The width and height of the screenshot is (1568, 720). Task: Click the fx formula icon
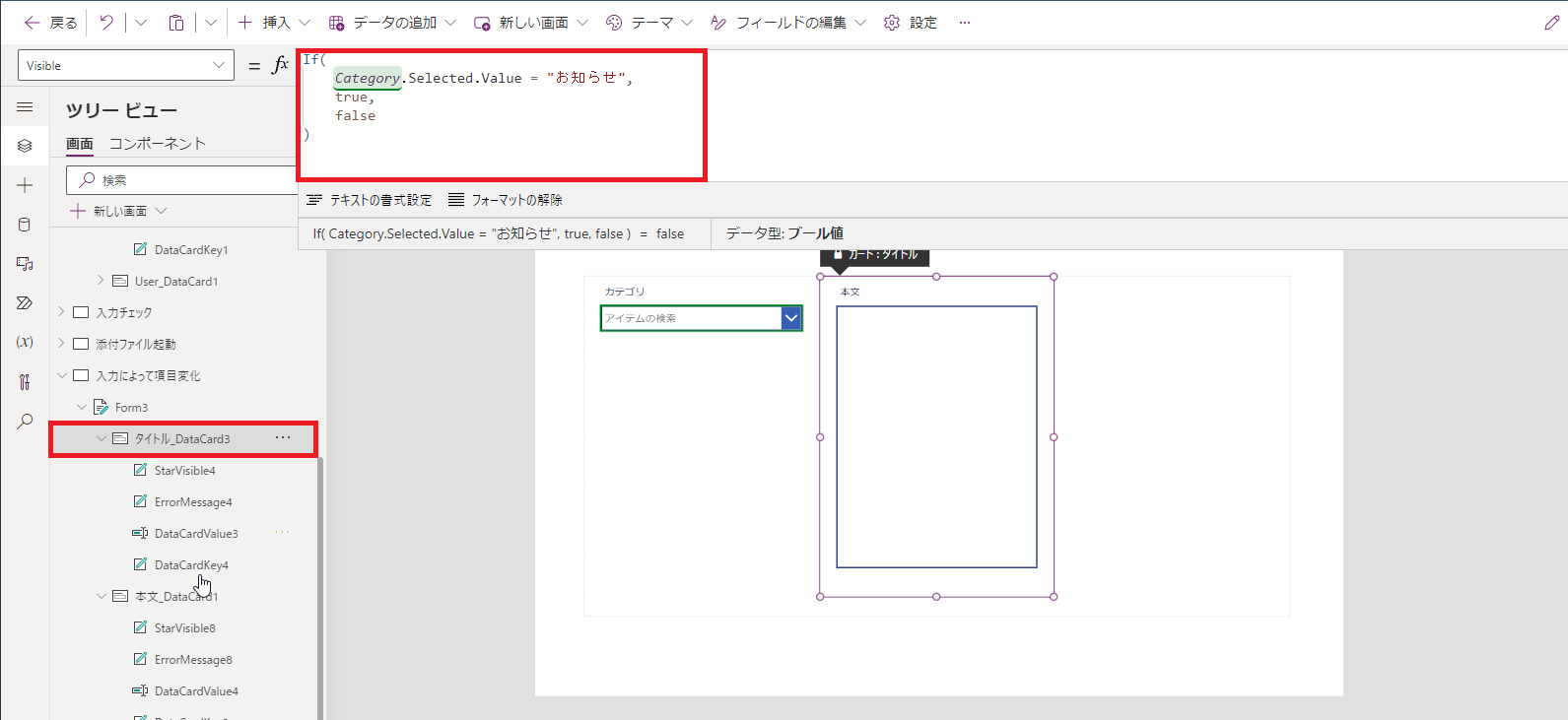click(x=280, y=65)
